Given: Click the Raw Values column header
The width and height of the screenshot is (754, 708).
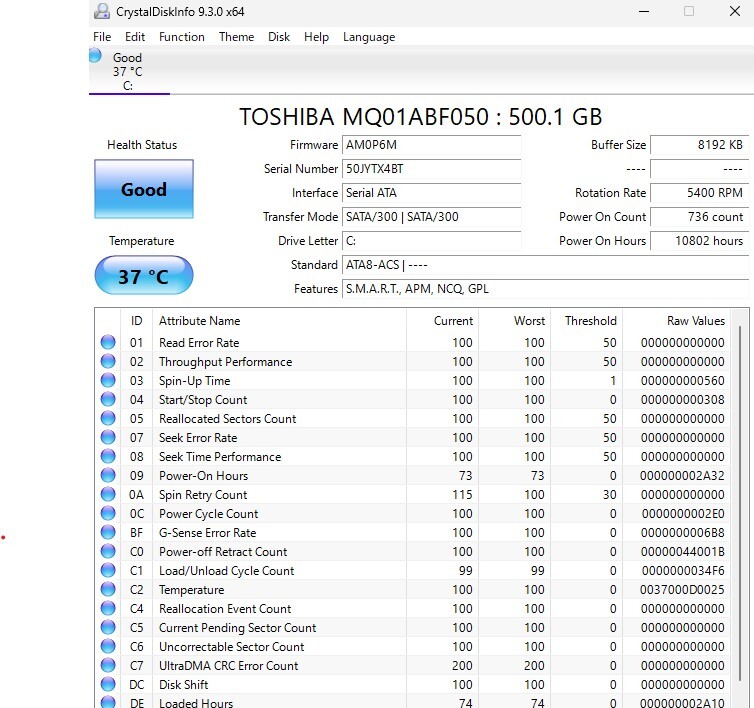Looking at the screenshot, I should [696, 321].
